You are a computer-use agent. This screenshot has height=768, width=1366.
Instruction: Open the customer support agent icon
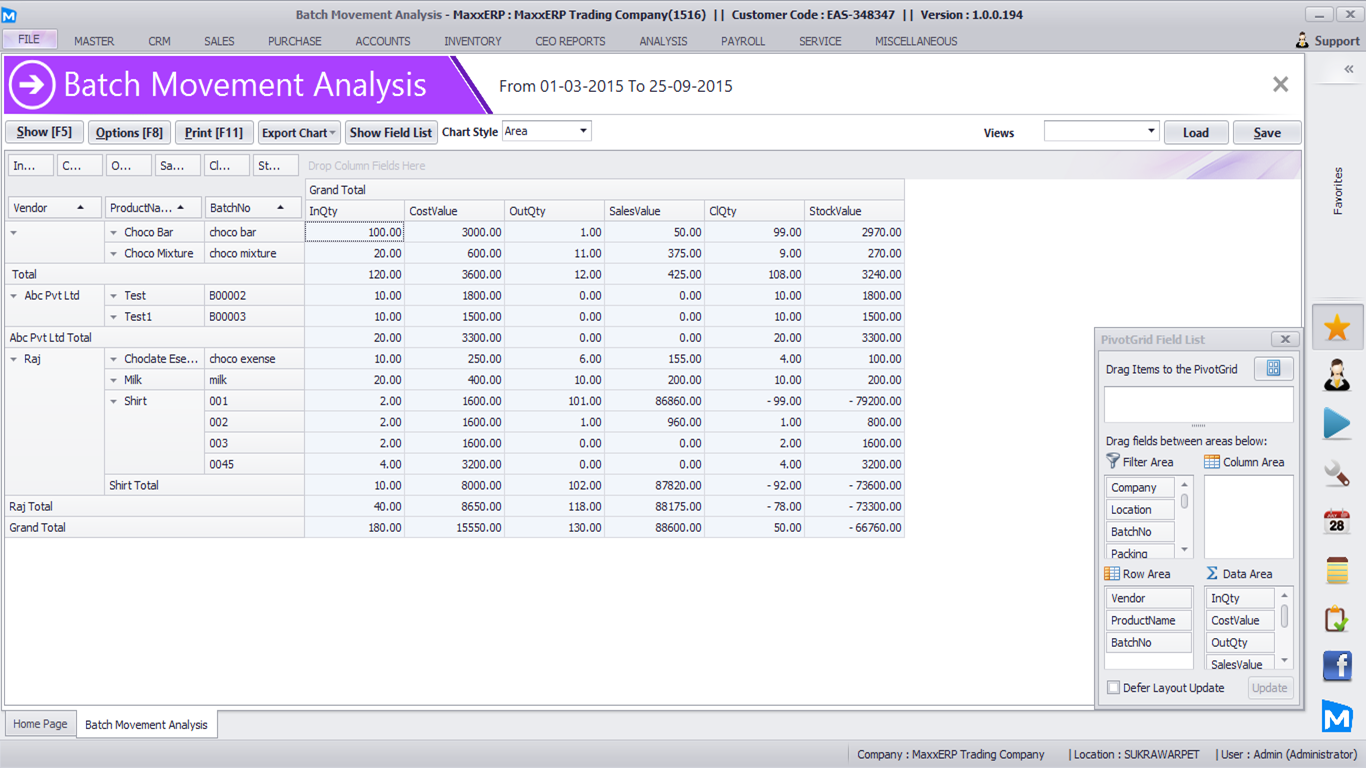click(1337, 375)
